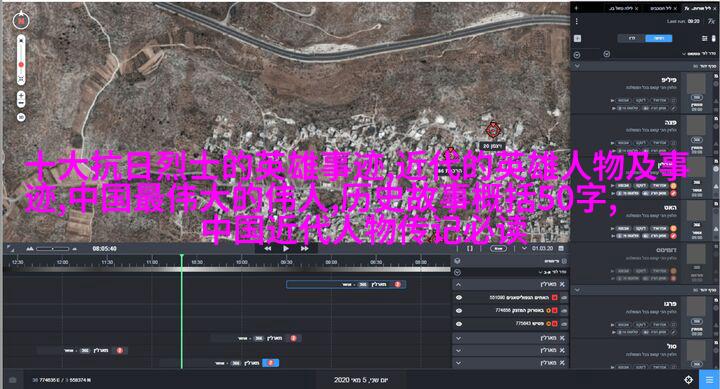Toggle the Now live button in playback bar
Viewport: 720px width, 389px height.
[x=498, y=248]
